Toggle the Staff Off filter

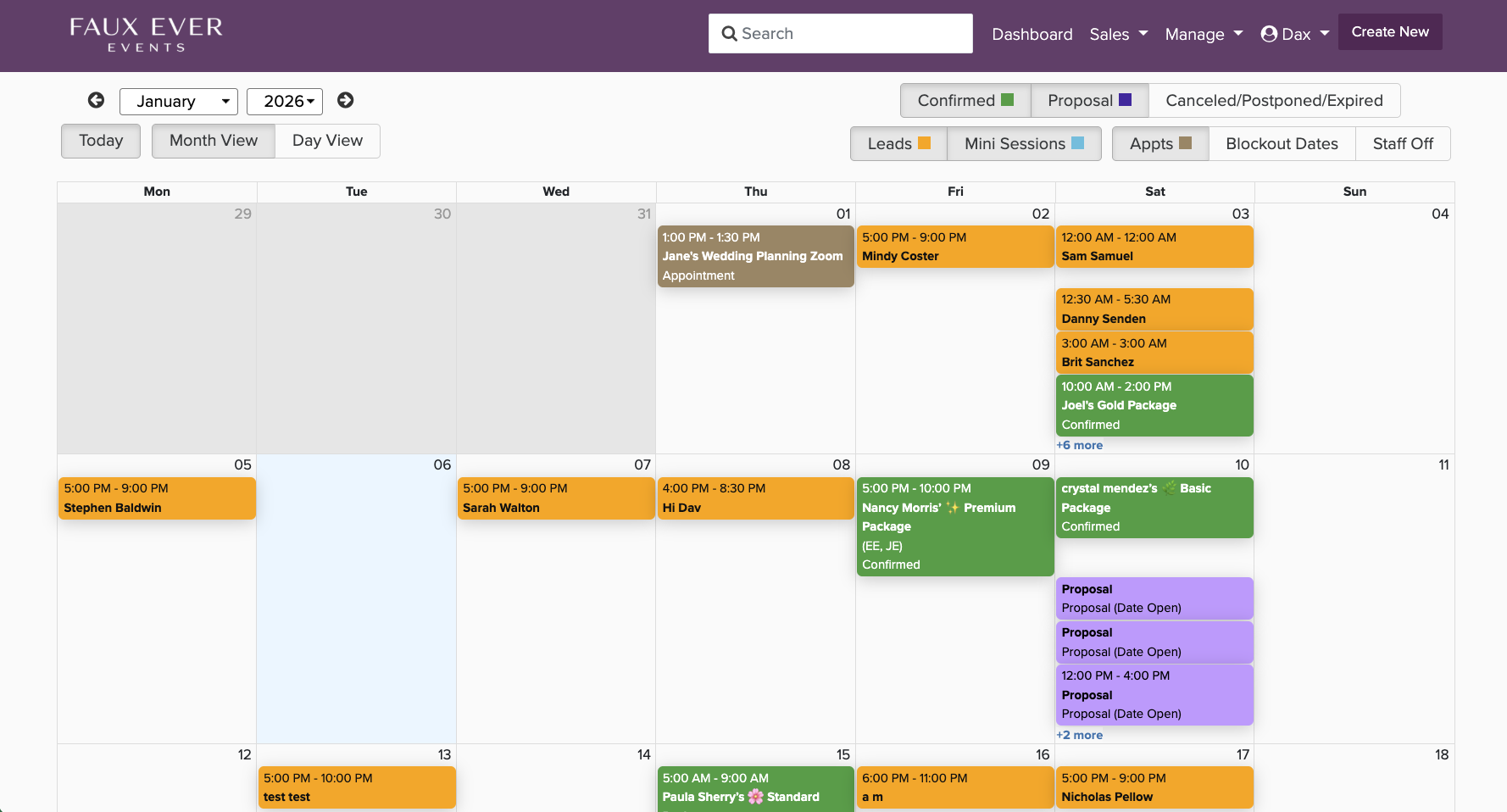pyautogui.click(x=1403, y=143)
